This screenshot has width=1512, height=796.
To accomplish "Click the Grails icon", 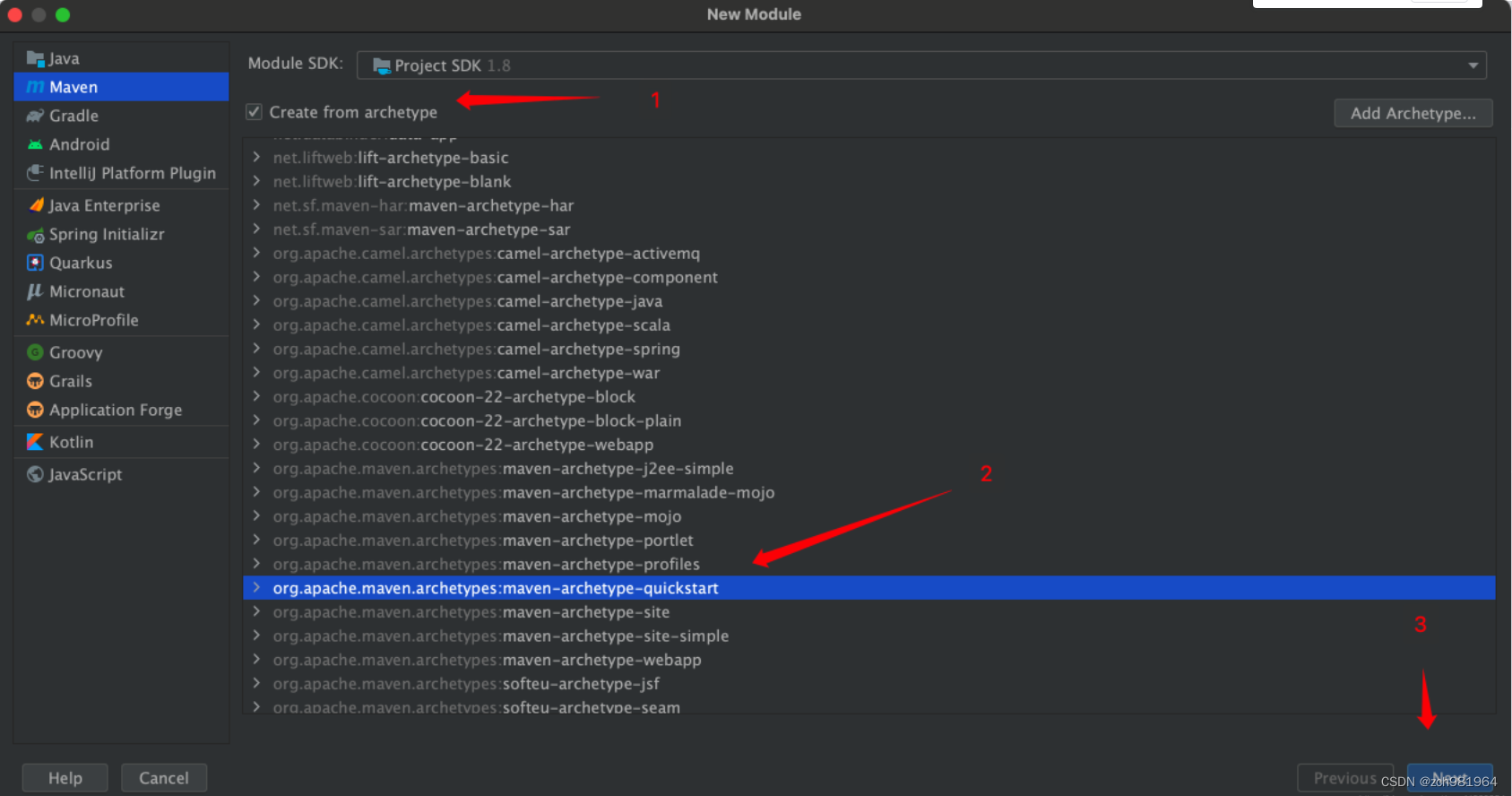I will [35, 381].
